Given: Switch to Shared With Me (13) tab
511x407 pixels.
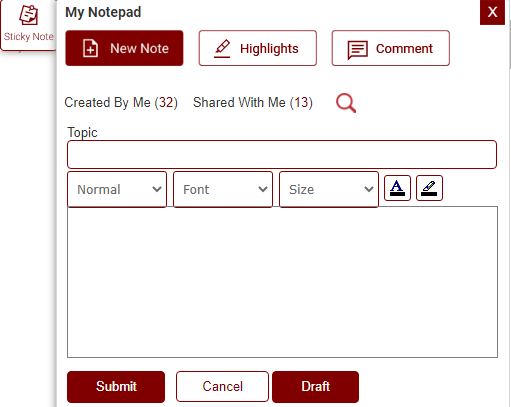Looking at the screenshot, I should pos(253,102).
